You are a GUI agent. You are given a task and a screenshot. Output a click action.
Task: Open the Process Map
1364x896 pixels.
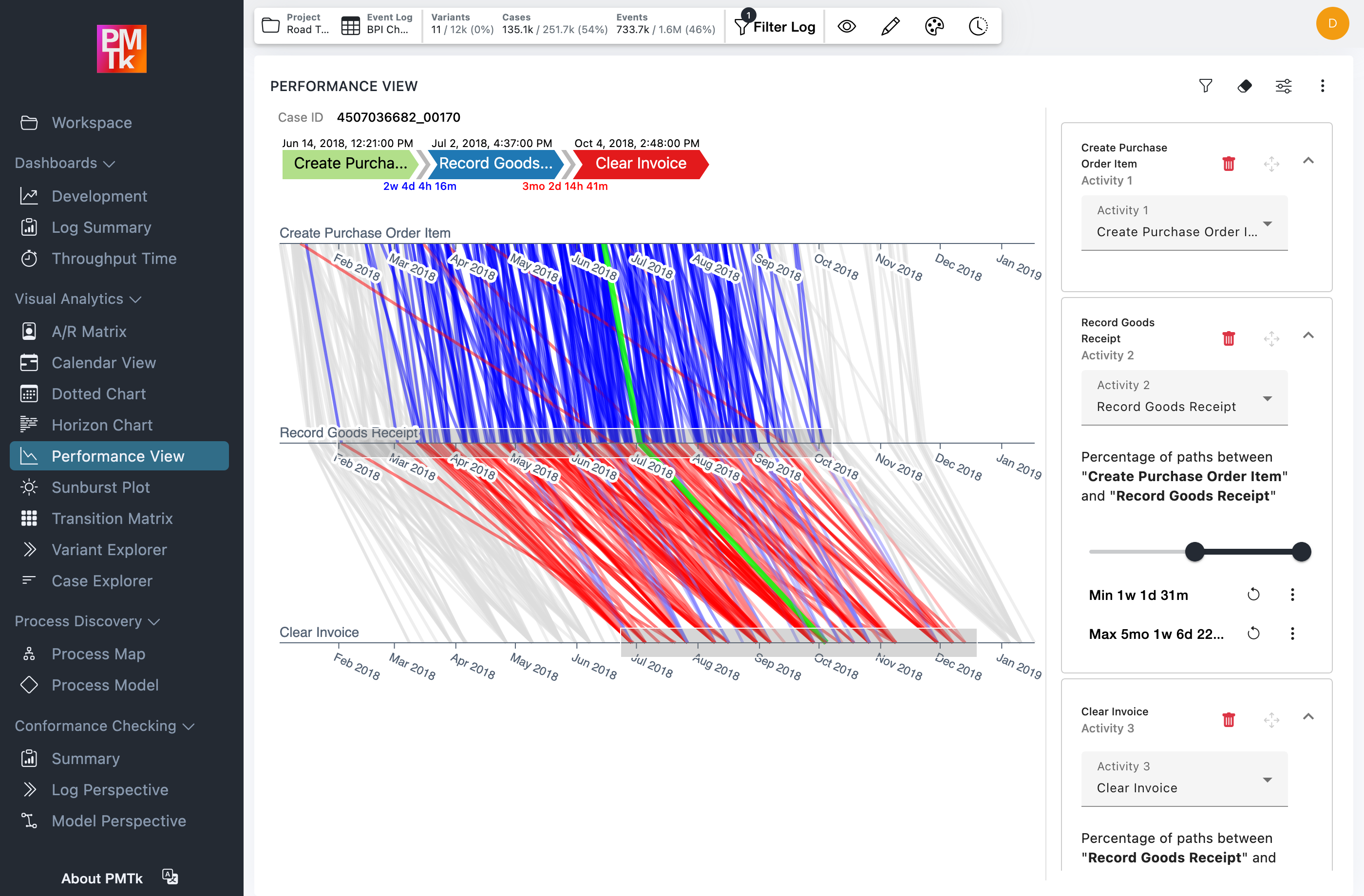click(x=98, y=653)
